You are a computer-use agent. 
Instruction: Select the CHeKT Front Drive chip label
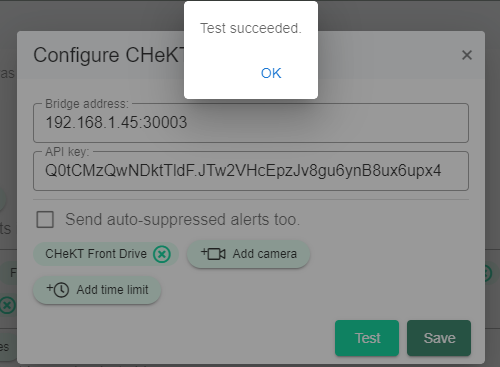tap(96, 254)
